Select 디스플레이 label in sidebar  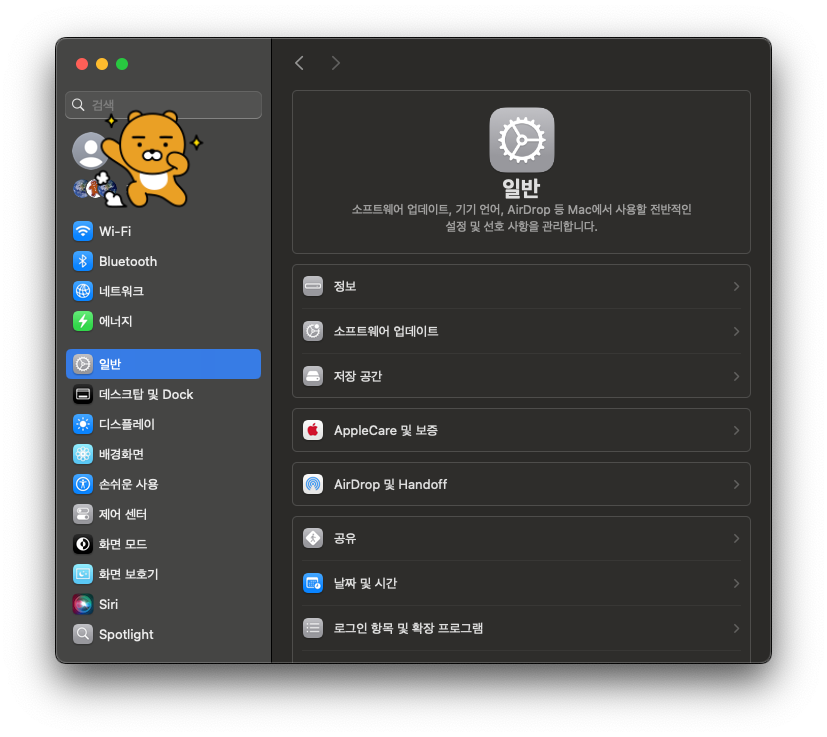tap(127, 424)
